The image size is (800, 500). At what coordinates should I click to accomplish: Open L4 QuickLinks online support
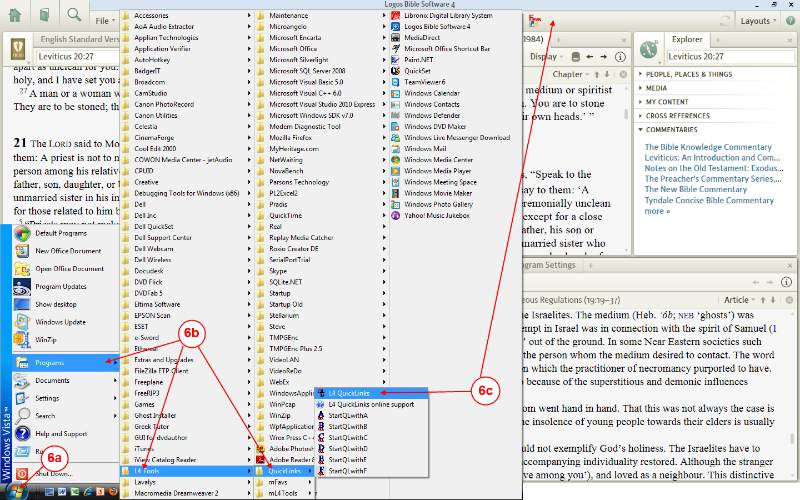[371, 404]
